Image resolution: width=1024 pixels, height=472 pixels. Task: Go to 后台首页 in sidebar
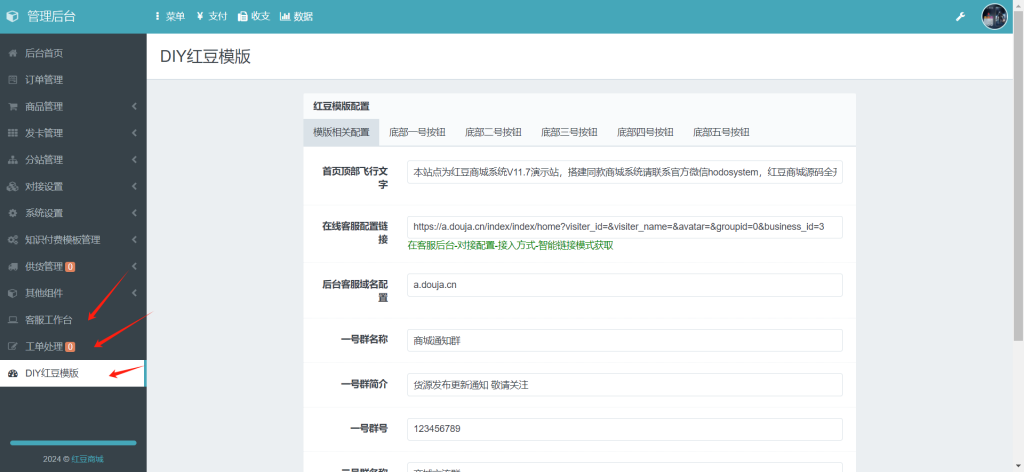pos(72,54)
